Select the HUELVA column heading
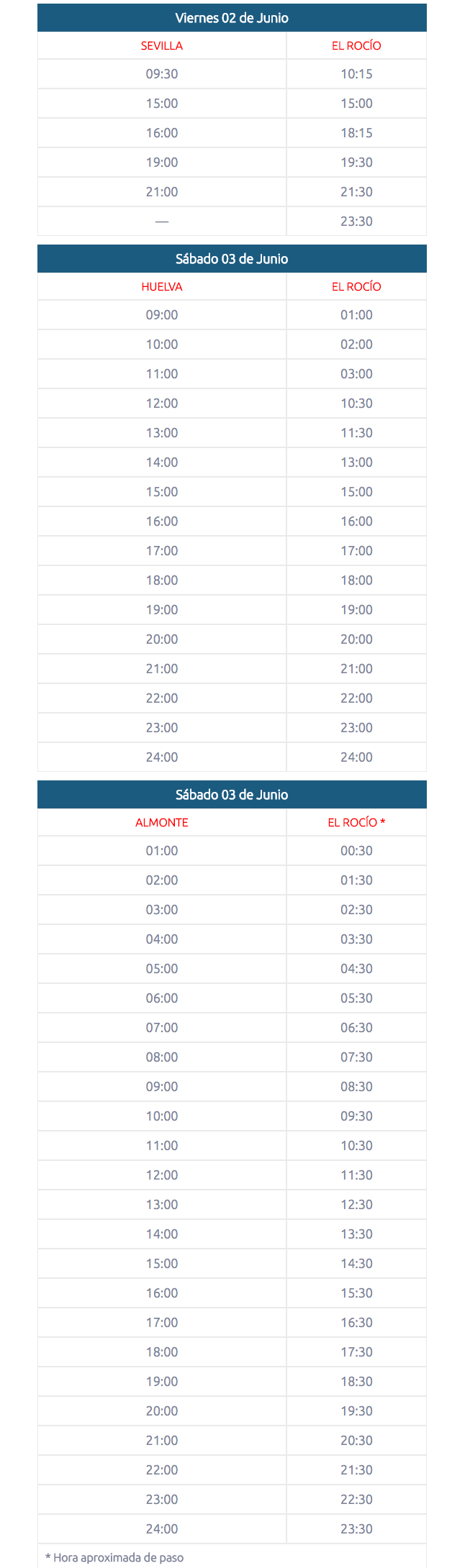This screenshot has height=1568, width=452. (x=162, y=287)
